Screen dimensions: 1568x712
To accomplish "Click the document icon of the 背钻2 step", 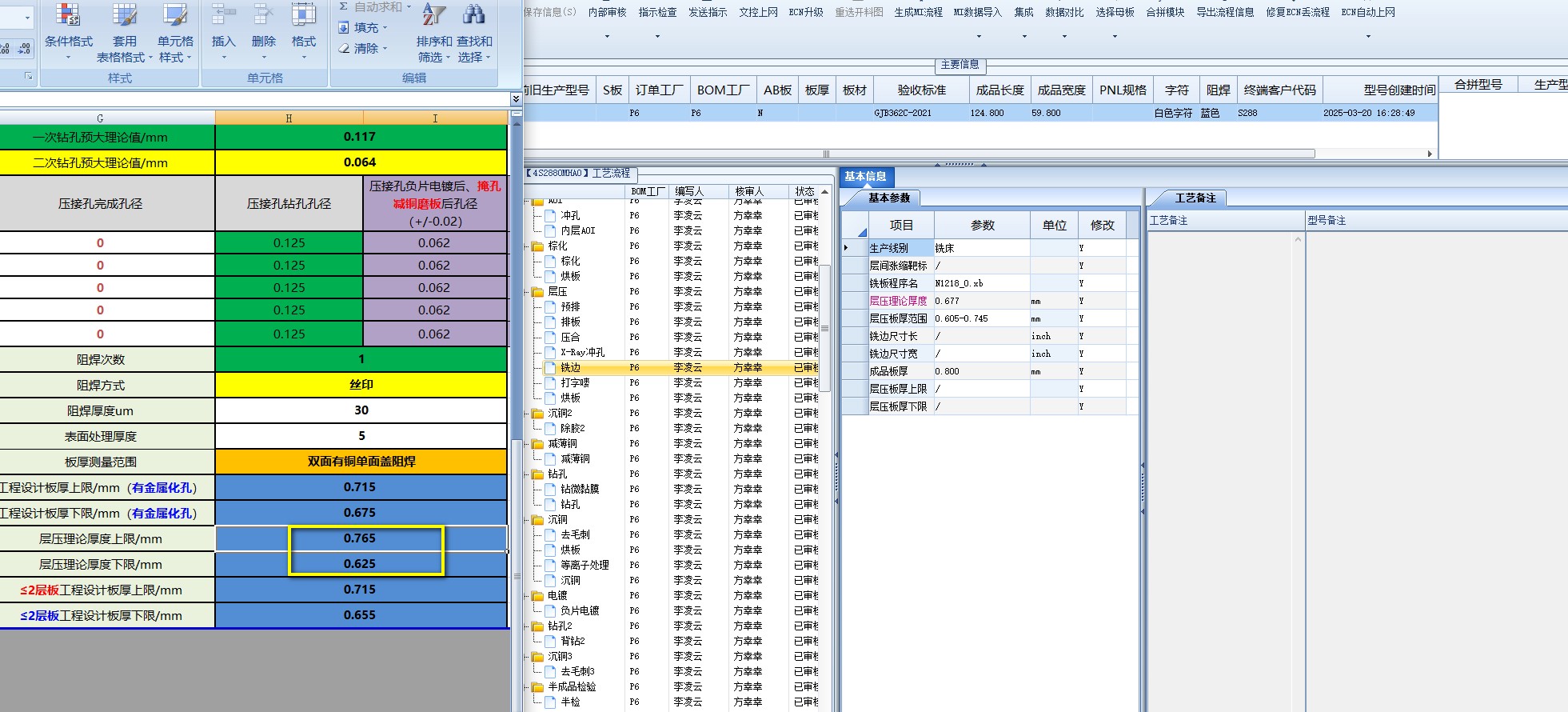I will pyautogui.click(x=550, y=642).
